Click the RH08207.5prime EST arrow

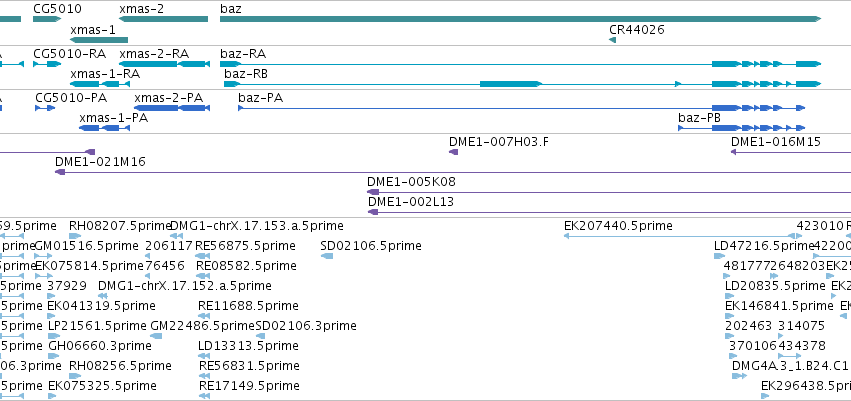tap(75, 236)
